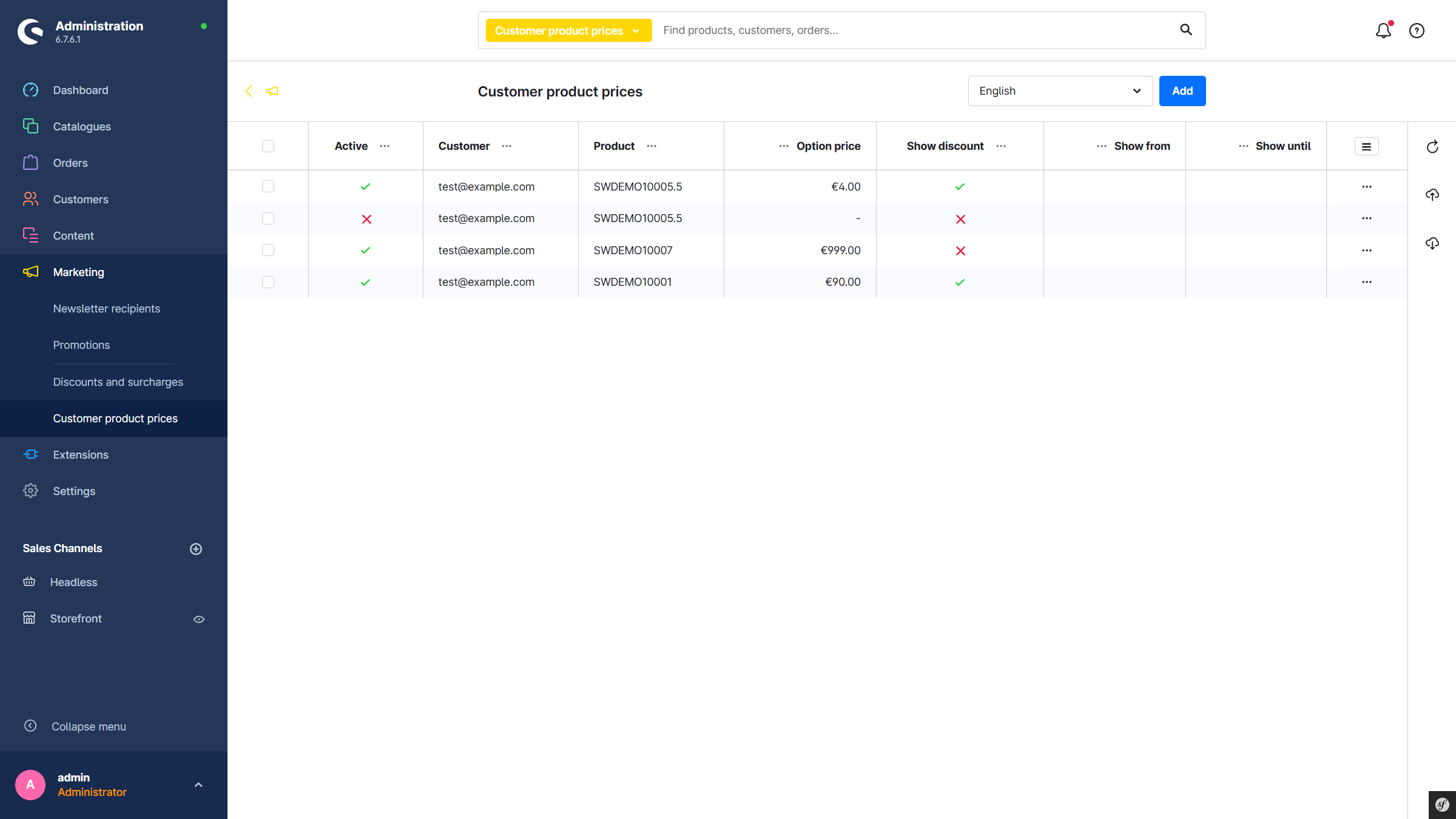Viewport: 1456px width, 819px height.
Task: Open the English language dropdown
Action: 1060,91
